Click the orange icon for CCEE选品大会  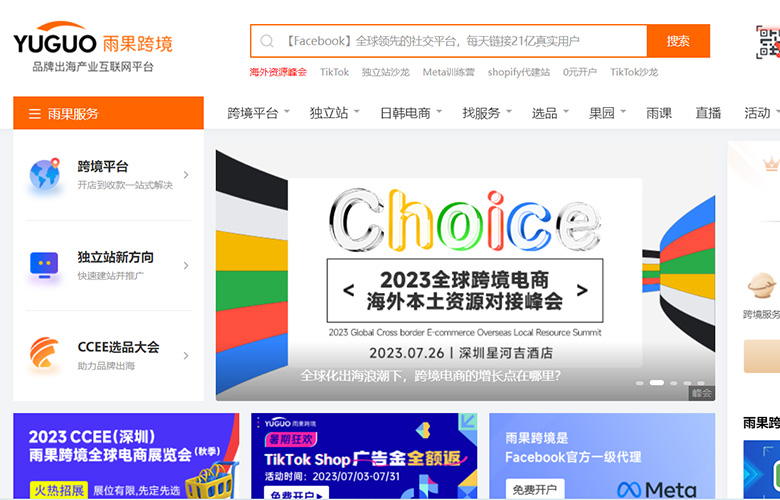coord(44,353)
